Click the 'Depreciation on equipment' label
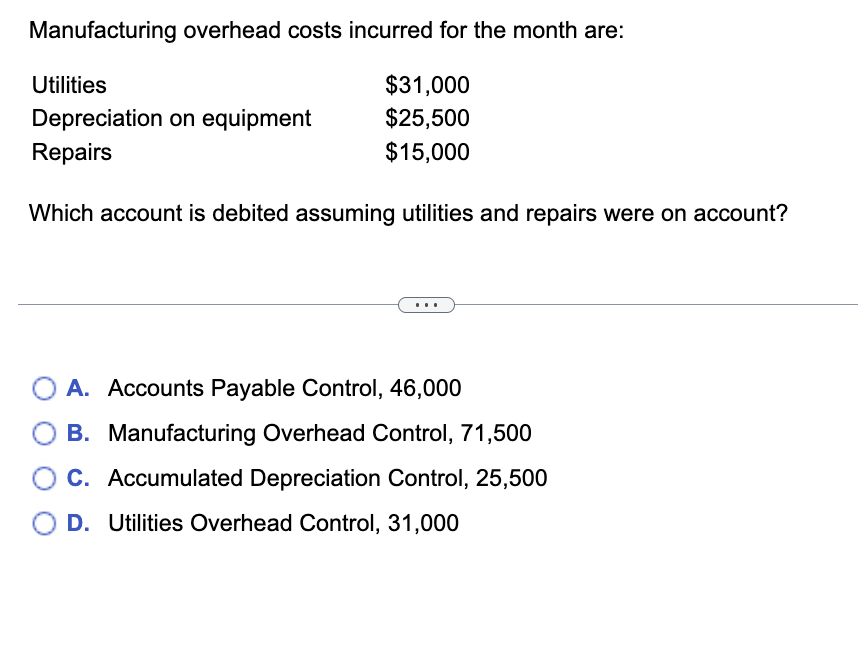 click(x=171, y=118)
